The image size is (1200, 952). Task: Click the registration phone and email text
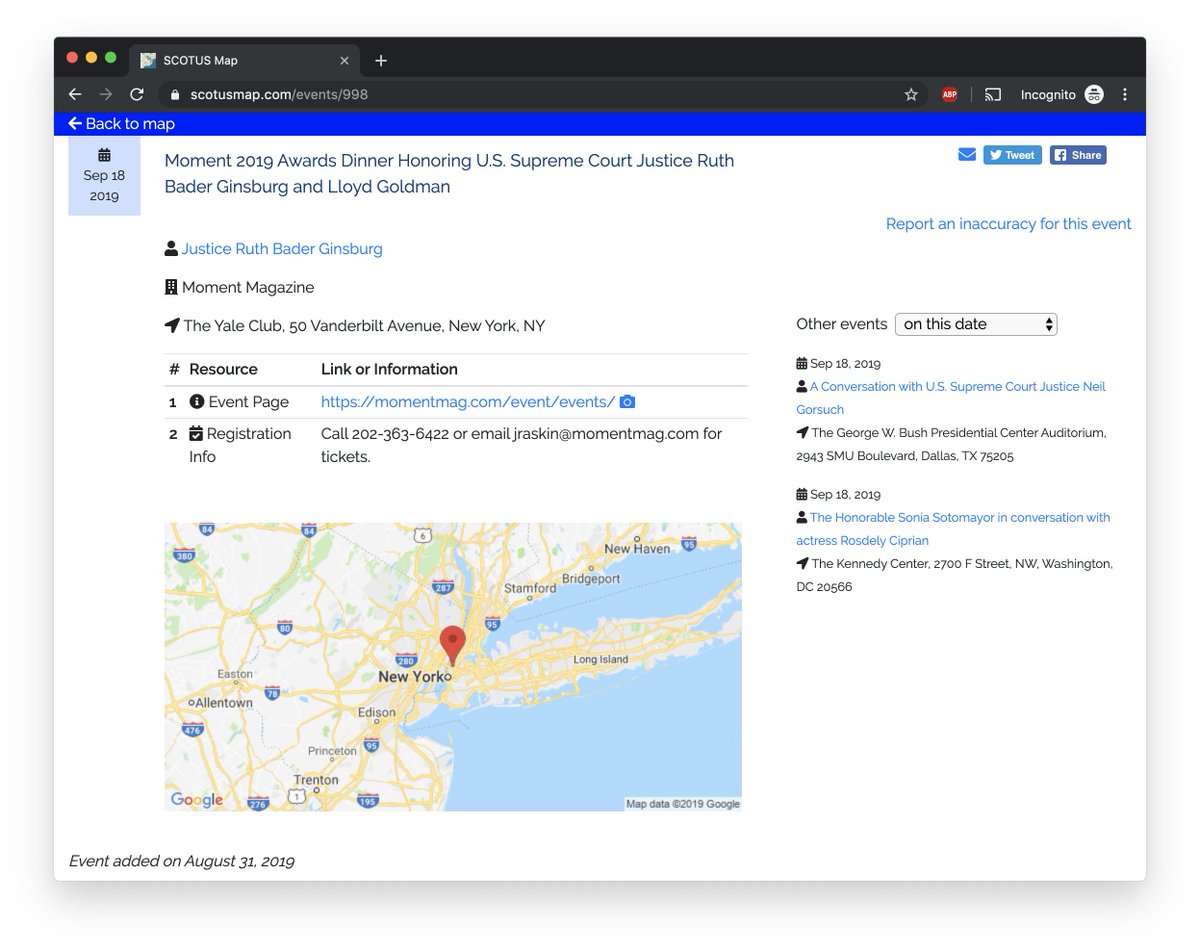point(521,445)
